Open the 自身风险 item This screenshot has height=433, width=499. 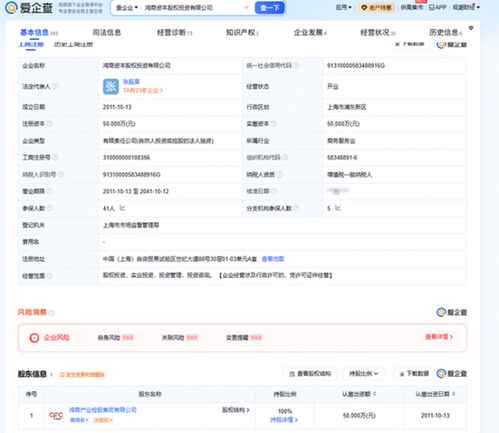[115, 338]
